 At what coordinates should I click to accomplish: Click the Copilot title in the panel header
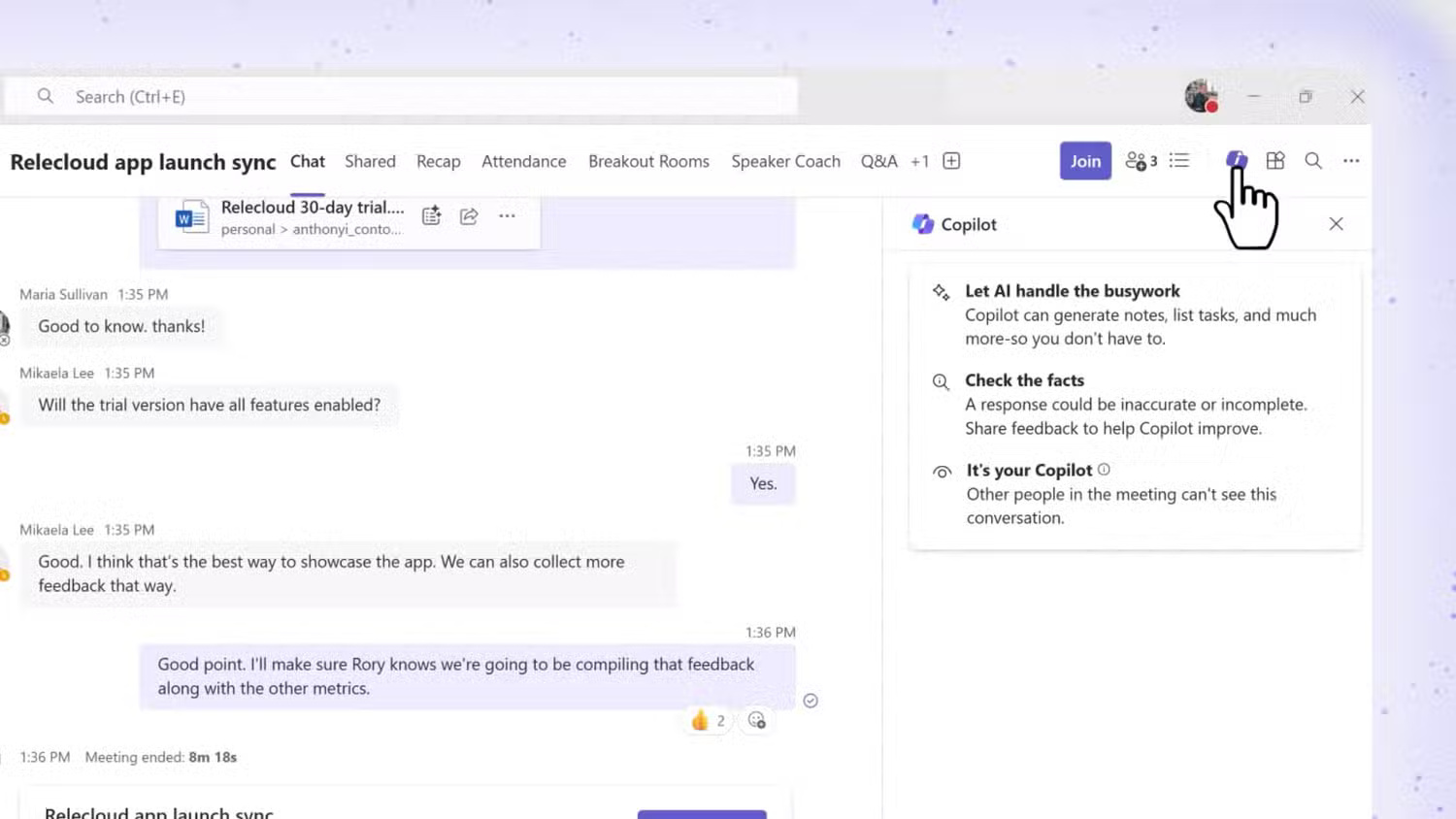969,224
